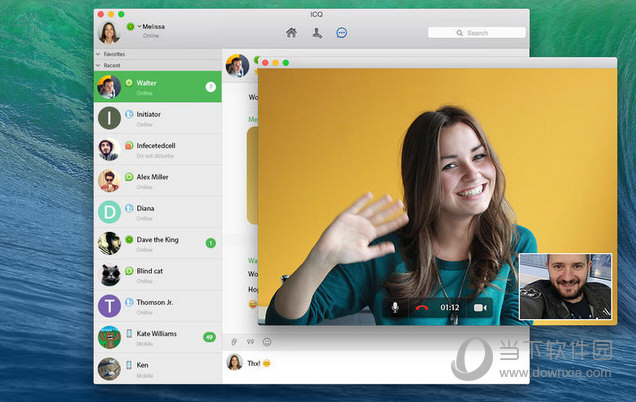Click the self-view video thumbnail
This screenshot has height=402, width=636.
pyautogui.click(x=565, y=286)
